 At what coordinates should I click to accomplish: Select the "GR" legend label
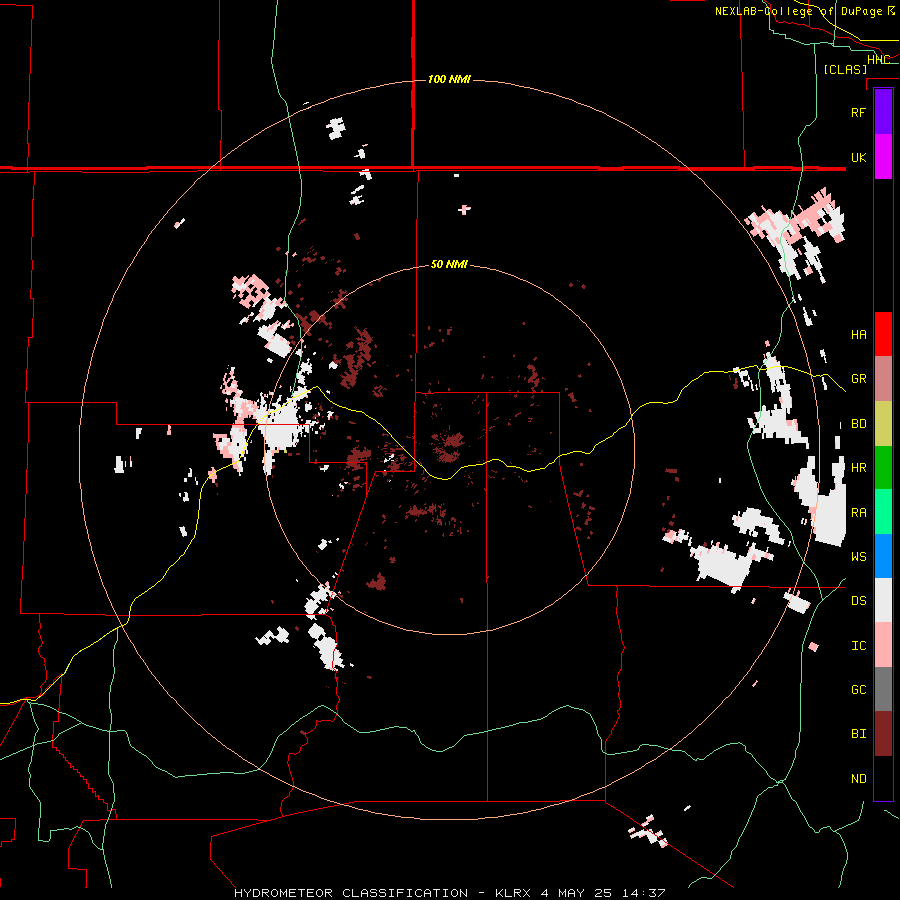coord(858,379)
